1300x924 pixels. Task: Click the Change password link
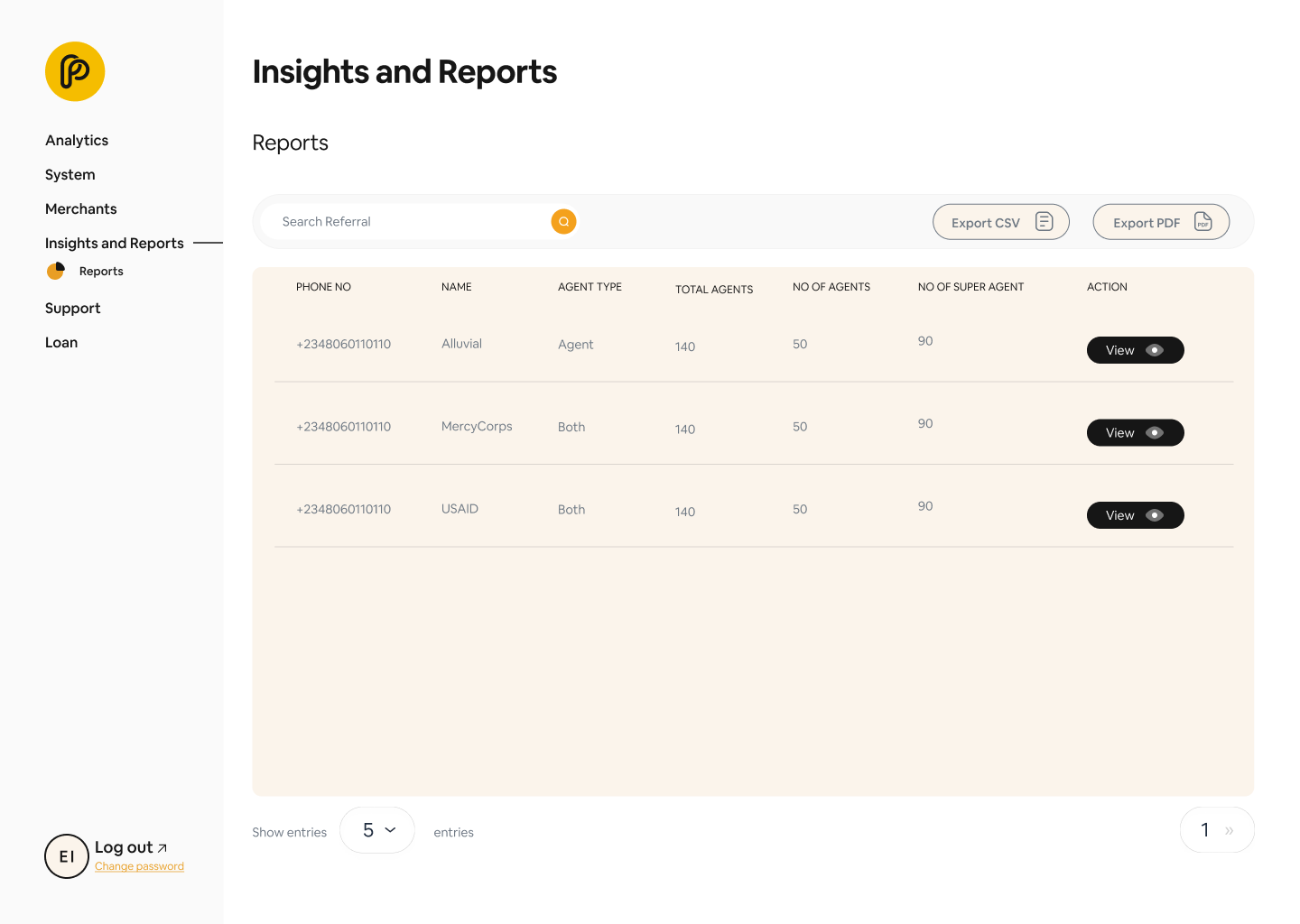139,866
